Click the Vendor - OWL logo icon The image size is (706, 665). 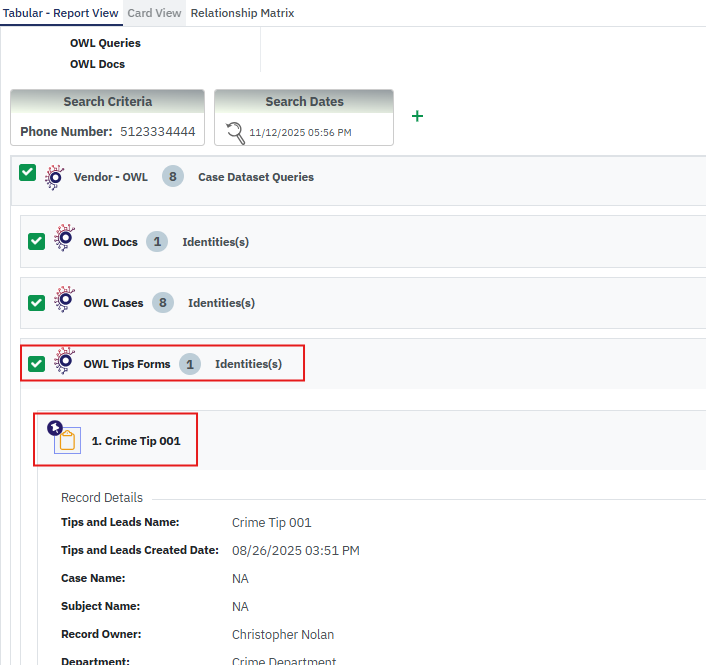click(54, 178)
